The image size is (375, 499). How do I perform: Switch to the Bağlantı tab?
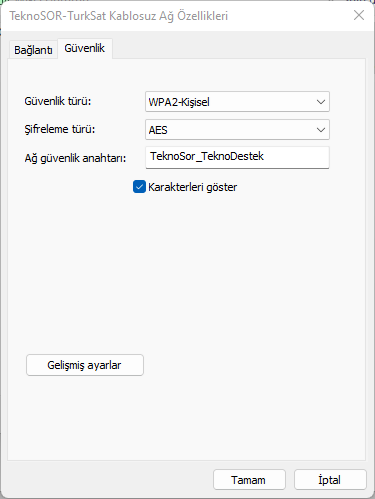[x=33, y=50]
